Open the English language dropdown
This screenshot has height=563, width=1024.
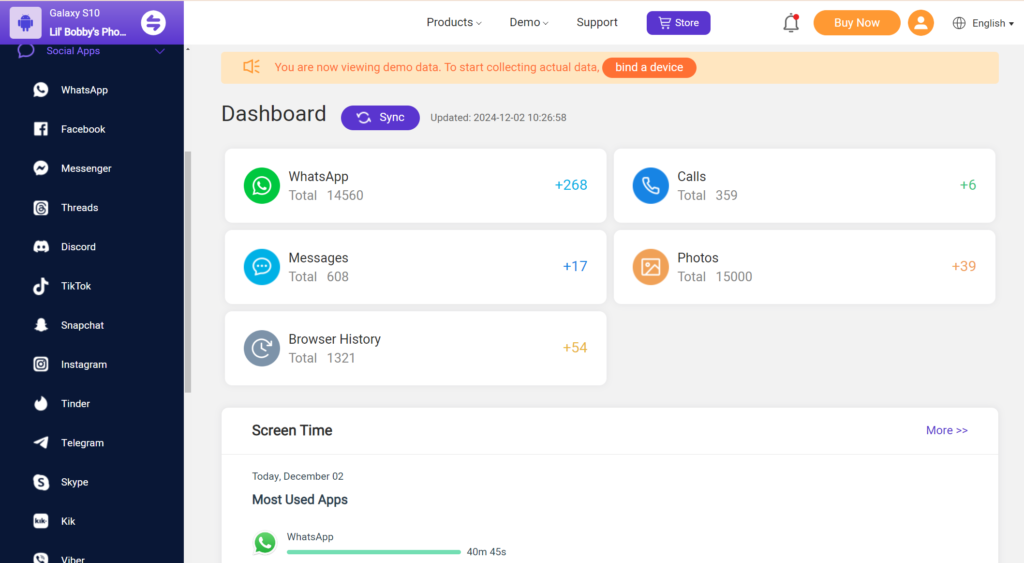(983, 23)
